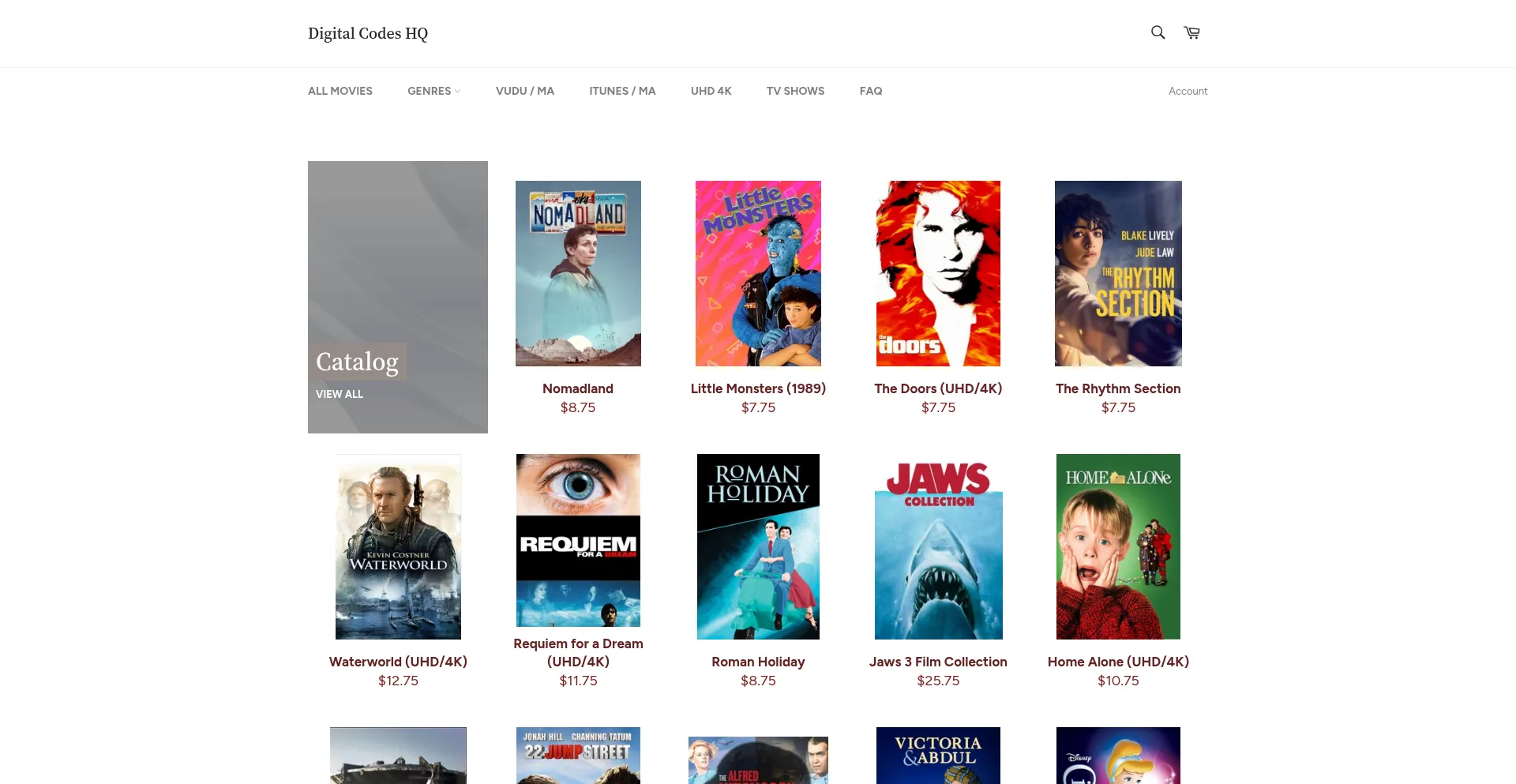Click View All in Catalog banner
1516x784 pixels.
tap(340, 394)
